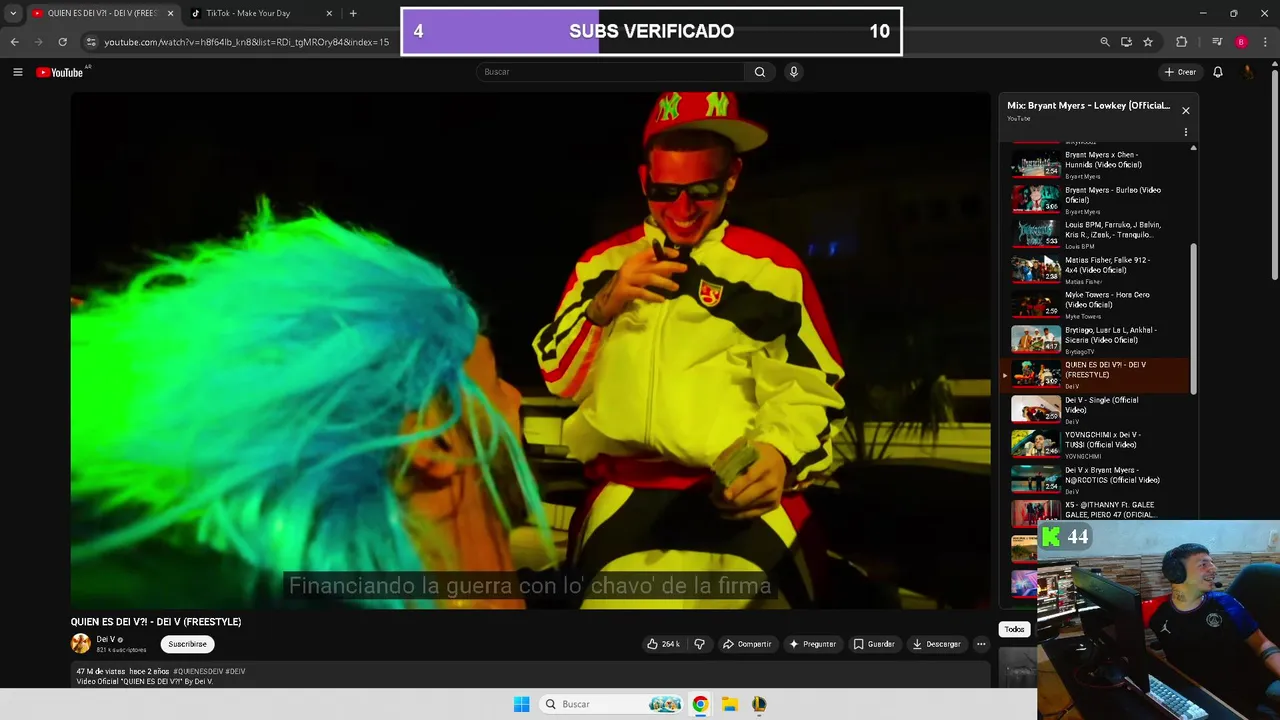Screen dimensions: 1280x720
Task: Play Bryant Myers - Burlao from the playlist
Action: 1096,200
